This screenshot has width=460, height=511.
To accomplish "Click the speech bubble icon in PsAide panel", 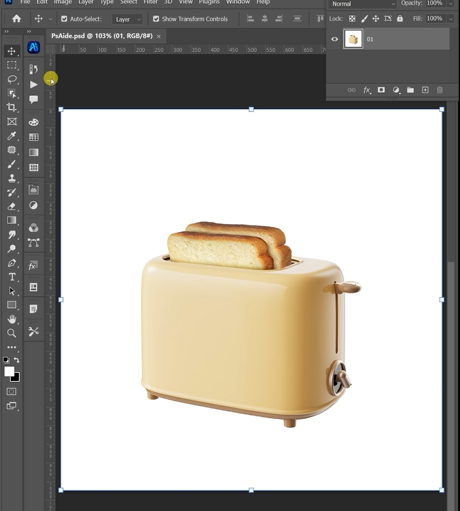I will [x=33, y=99].
